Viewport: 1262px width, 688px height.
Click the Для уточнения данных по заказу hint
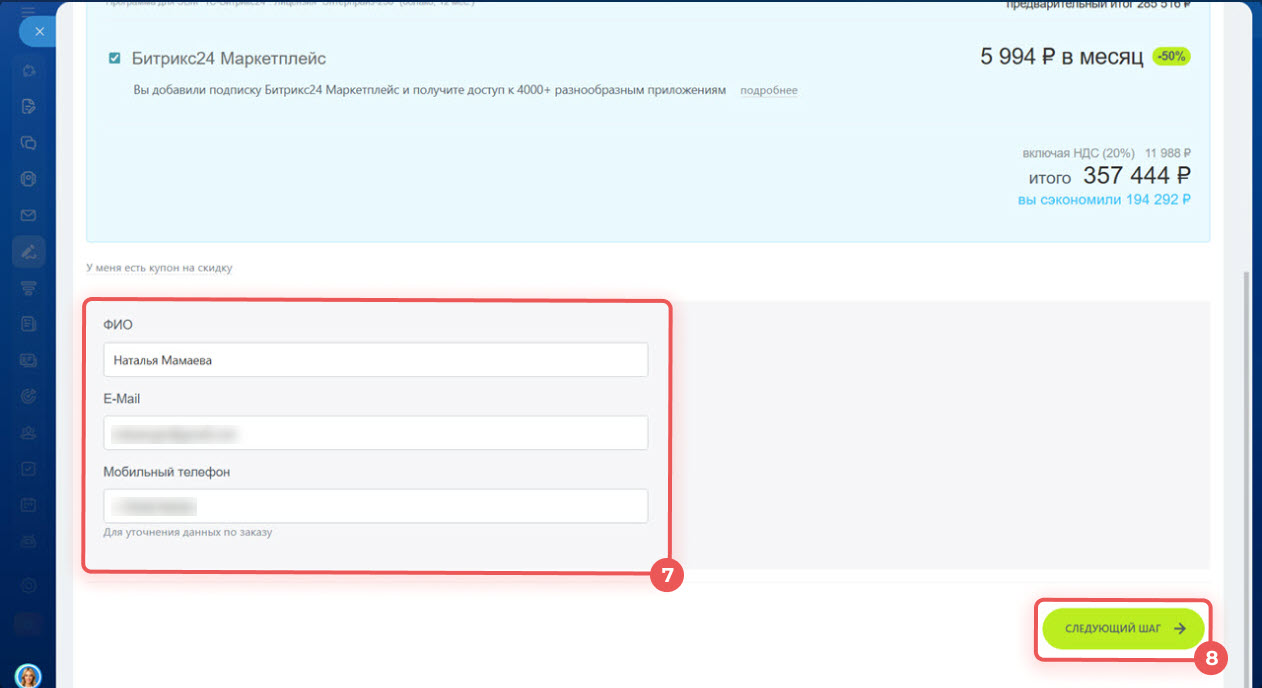187,532
